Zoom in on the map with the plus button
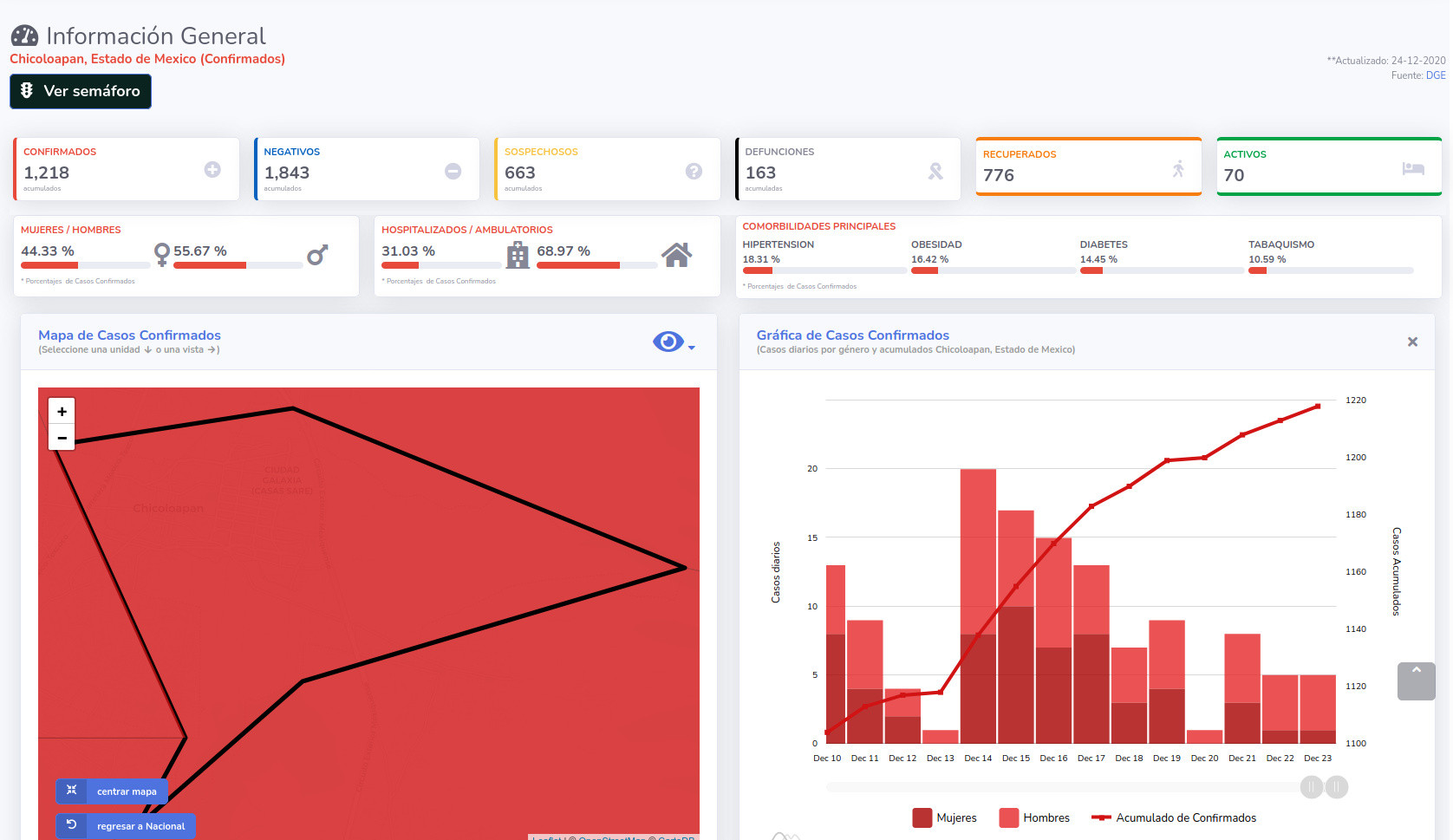This screenshot has width=1453, height=840. [62, 411]
